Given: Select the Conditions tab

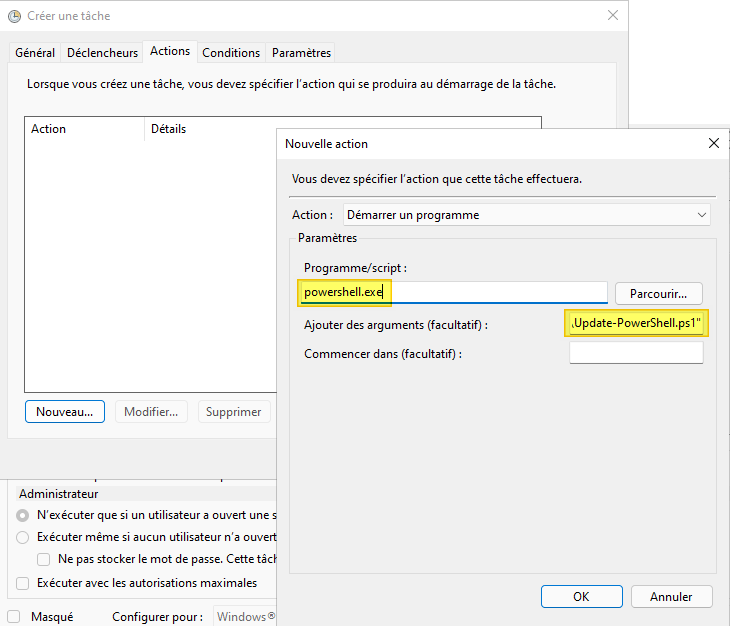Looking at the screenshot, I should click(231, 53).
